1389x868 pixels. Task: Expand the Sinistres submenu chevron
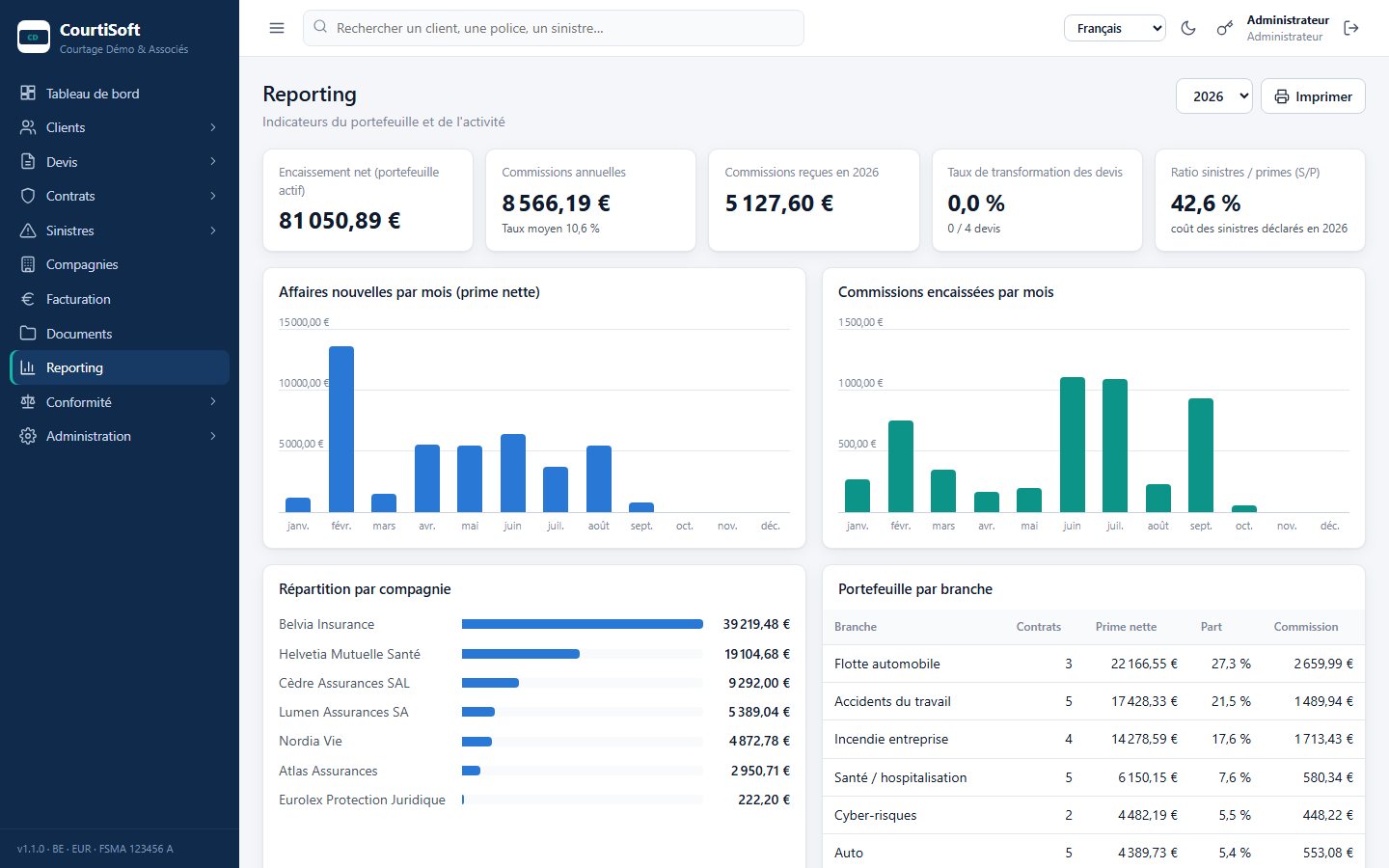point(213,231)
